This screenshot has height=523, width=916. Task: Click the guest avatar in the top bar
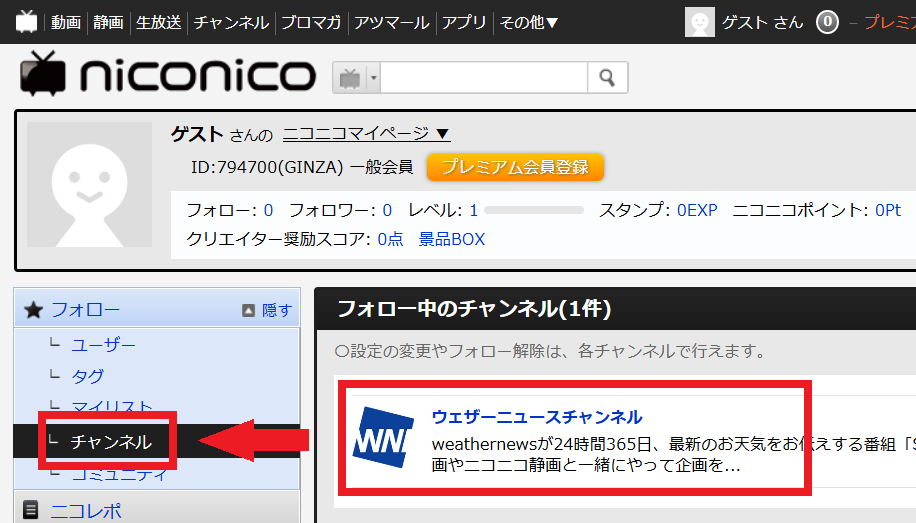699,22
